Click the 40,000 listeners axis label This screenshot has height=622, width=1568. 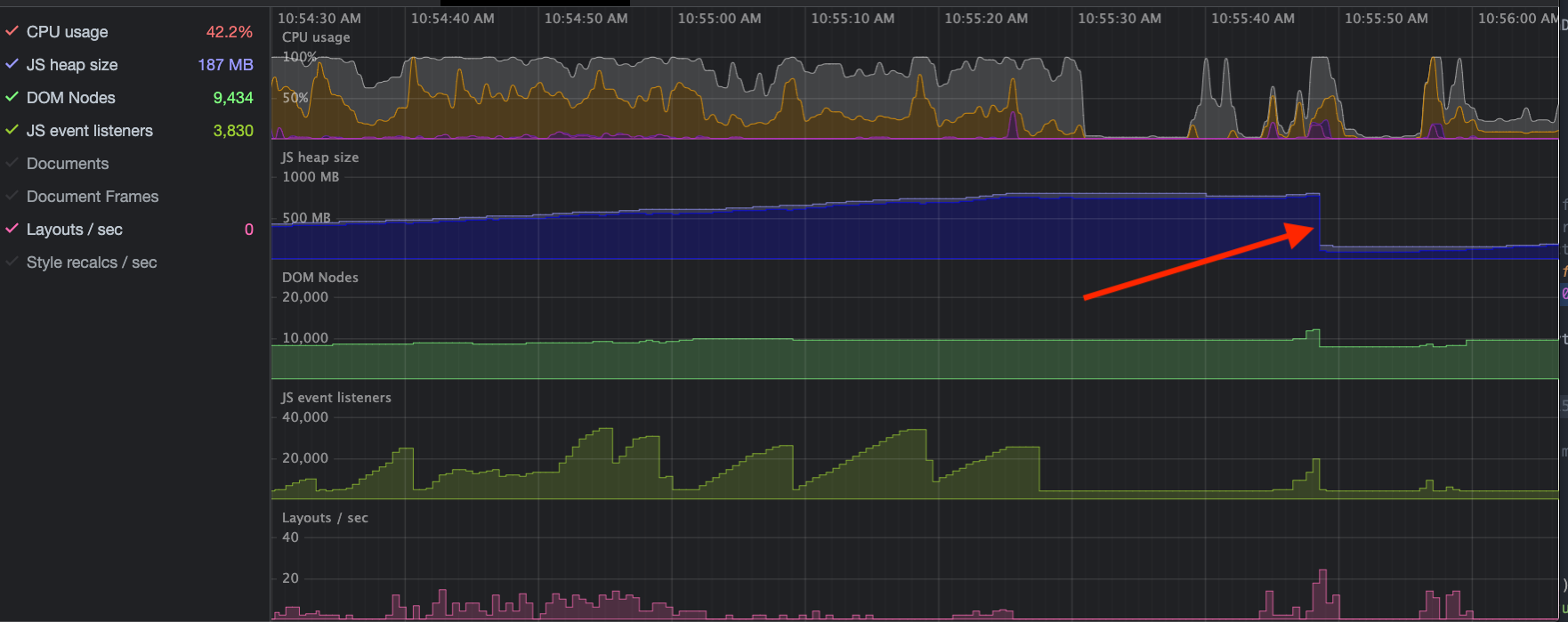click(x=305, y=417)
